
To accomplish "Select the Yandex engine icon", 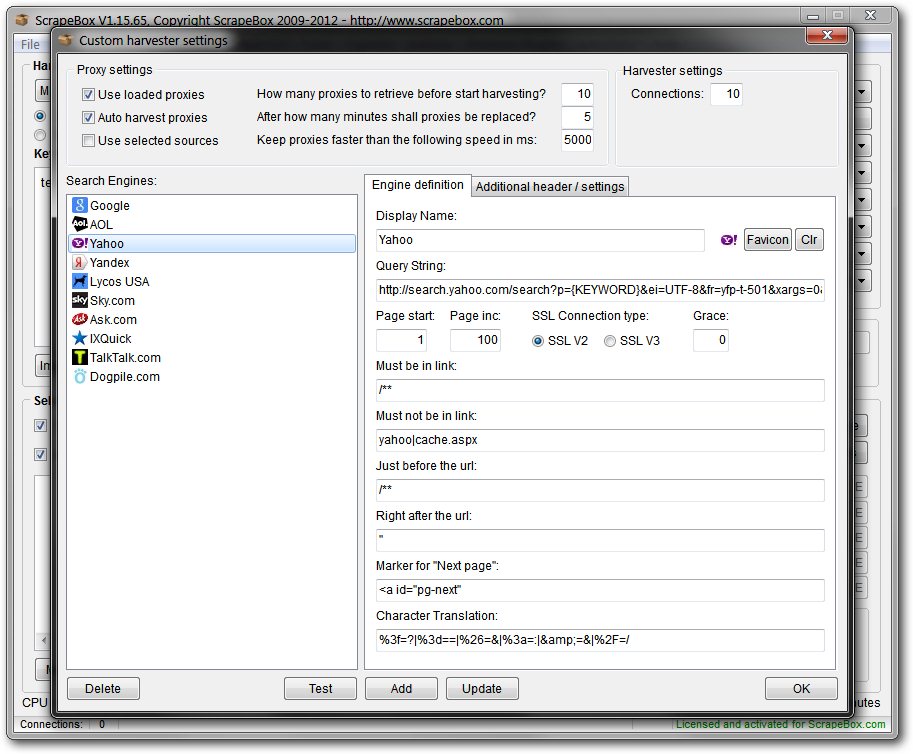I will 80,262.
